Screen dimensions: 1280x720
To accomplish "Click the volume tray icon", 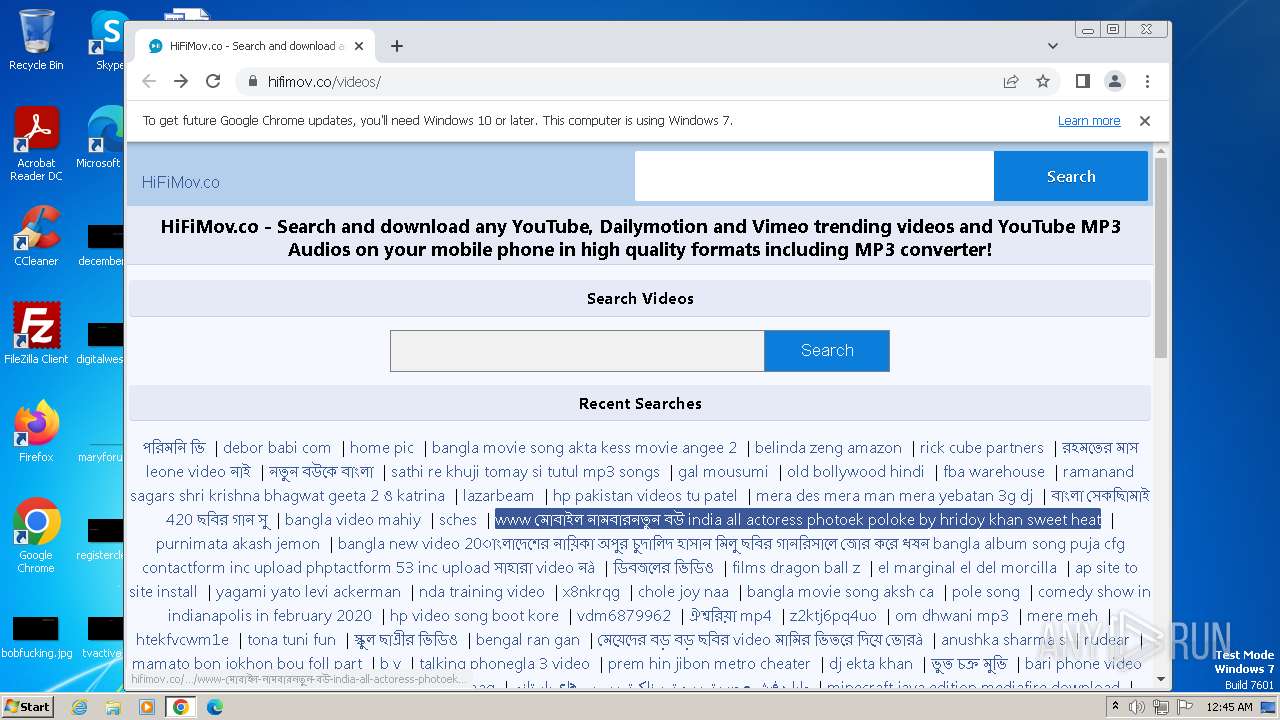I will (1137, 707).
